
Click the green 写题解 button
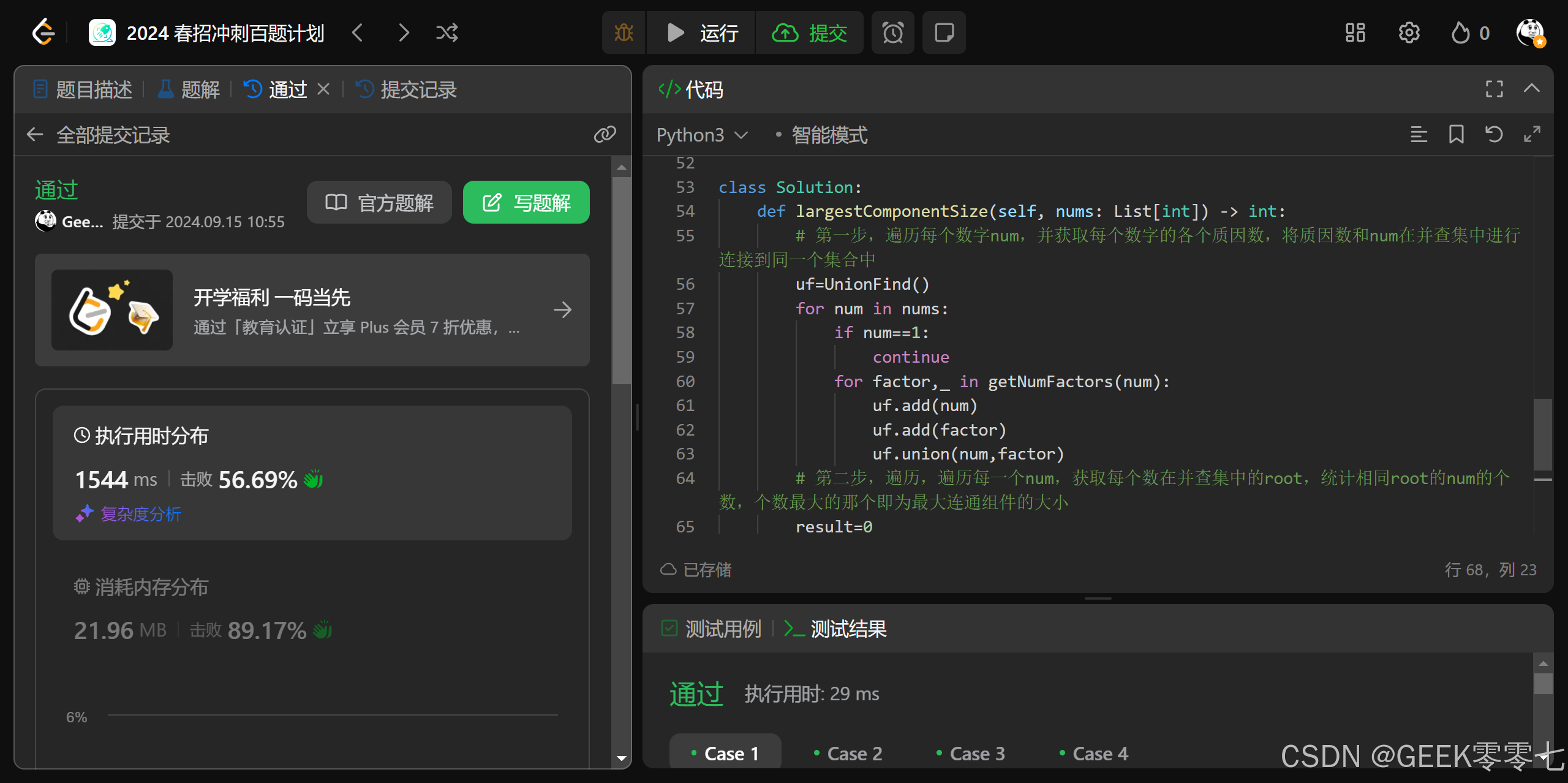526,202
